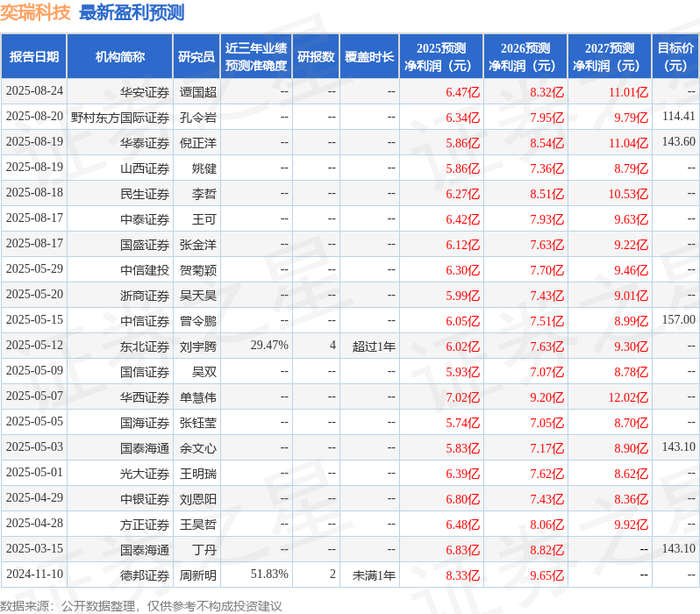The width and height of the screenshot is (700, 614).
Task: Select institution 方正证券
Action: coord(145,525)
